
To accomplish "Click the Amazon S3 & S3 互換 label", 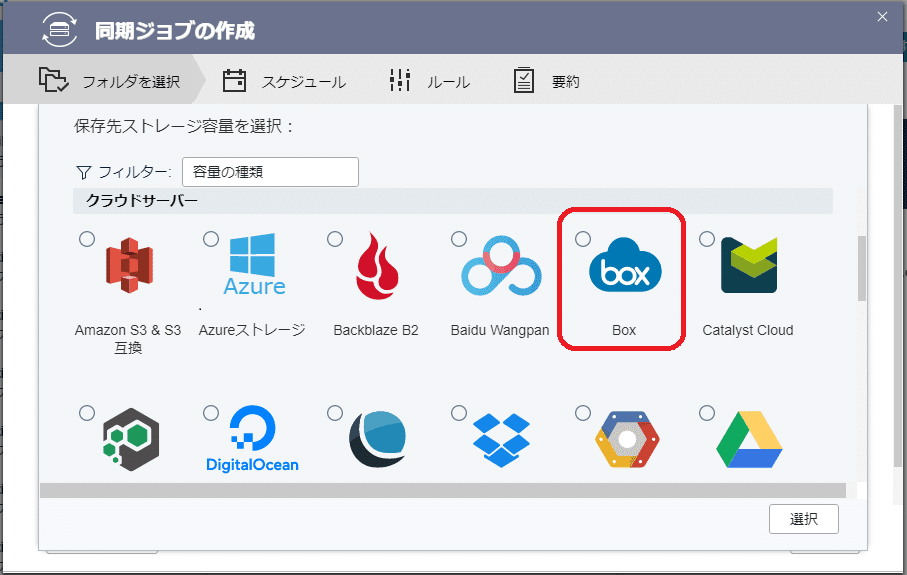I will tap(128, 339).
